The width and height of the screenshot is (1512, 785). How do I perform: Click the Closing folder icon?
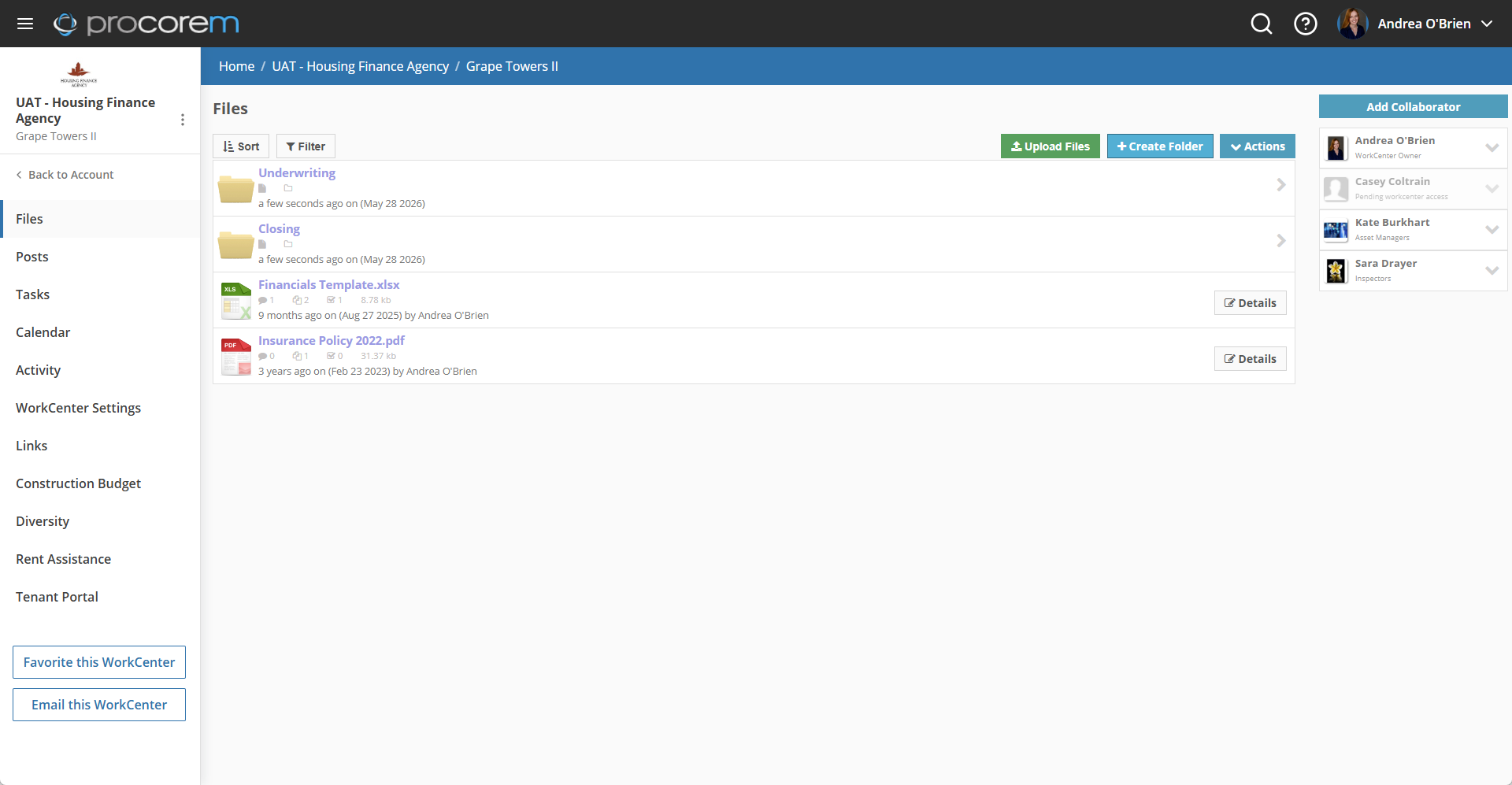(235, 245)
